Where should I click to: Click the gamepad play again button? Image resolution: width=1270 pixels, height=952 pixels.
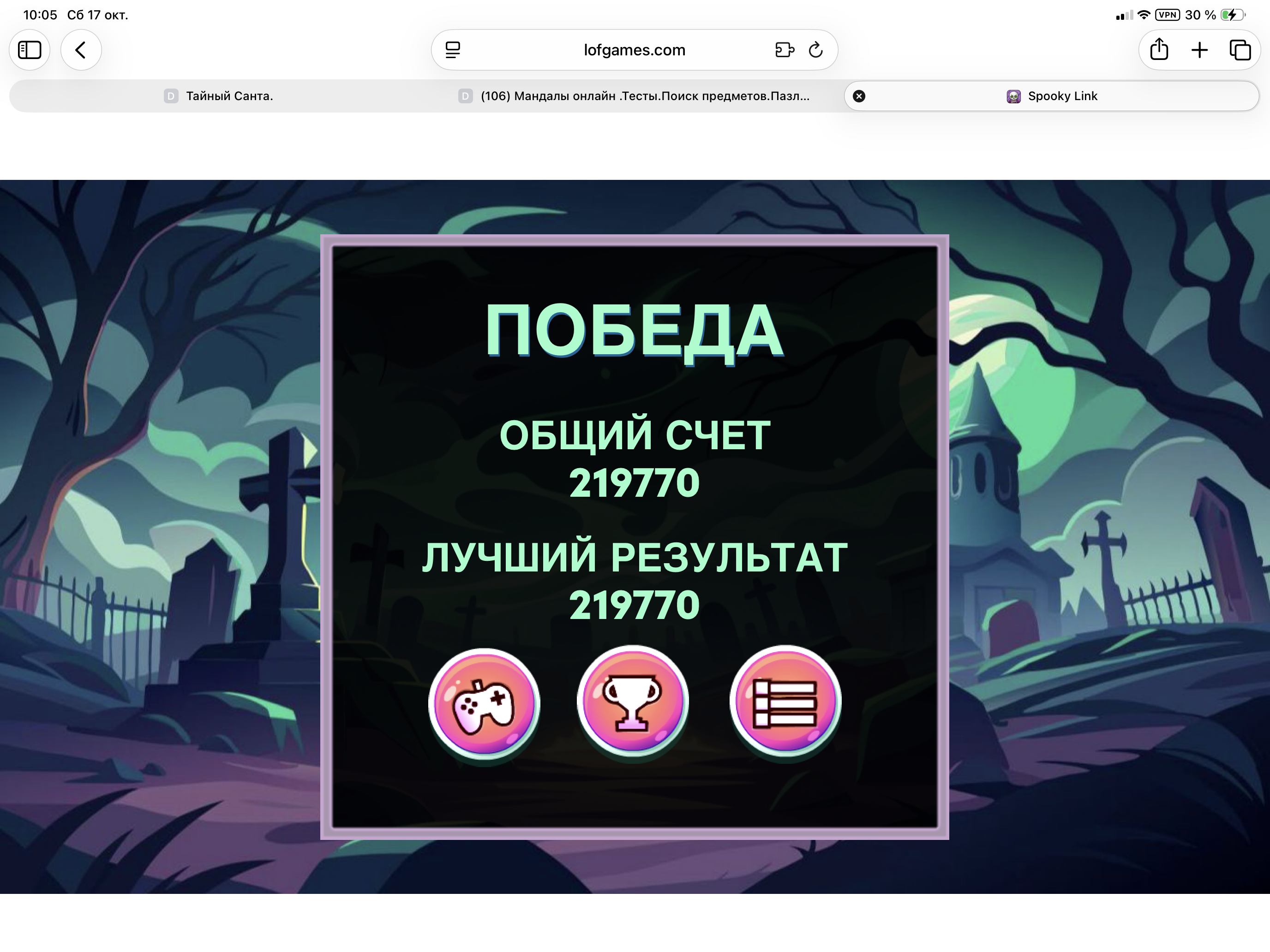pos(484,703)
